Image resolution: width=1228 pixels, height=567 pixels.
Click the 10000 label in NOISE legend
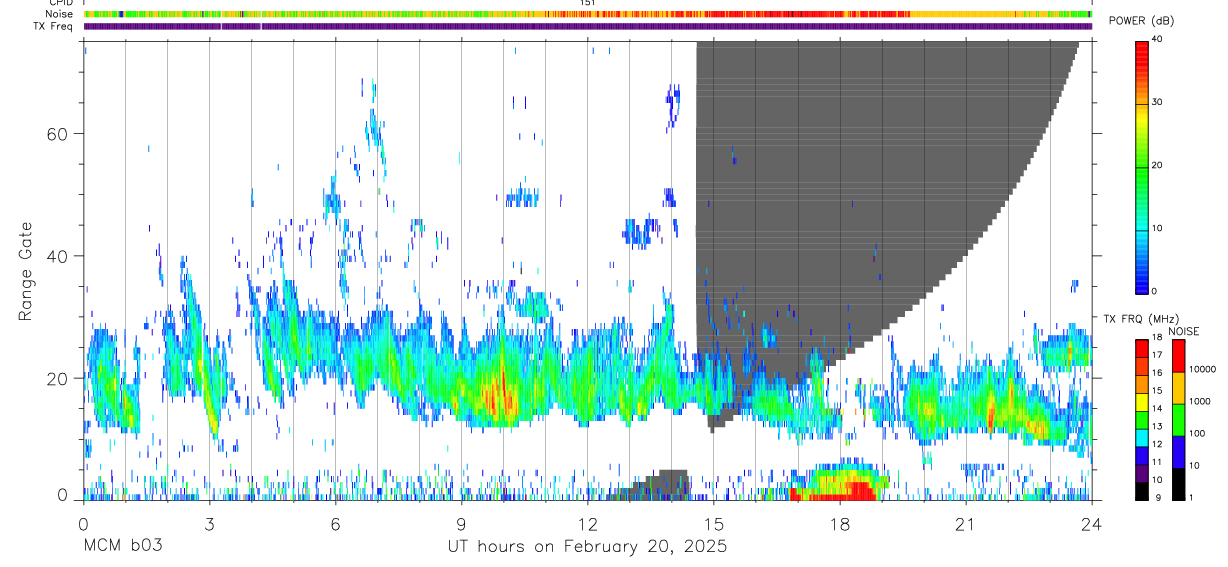(1201, 369)
